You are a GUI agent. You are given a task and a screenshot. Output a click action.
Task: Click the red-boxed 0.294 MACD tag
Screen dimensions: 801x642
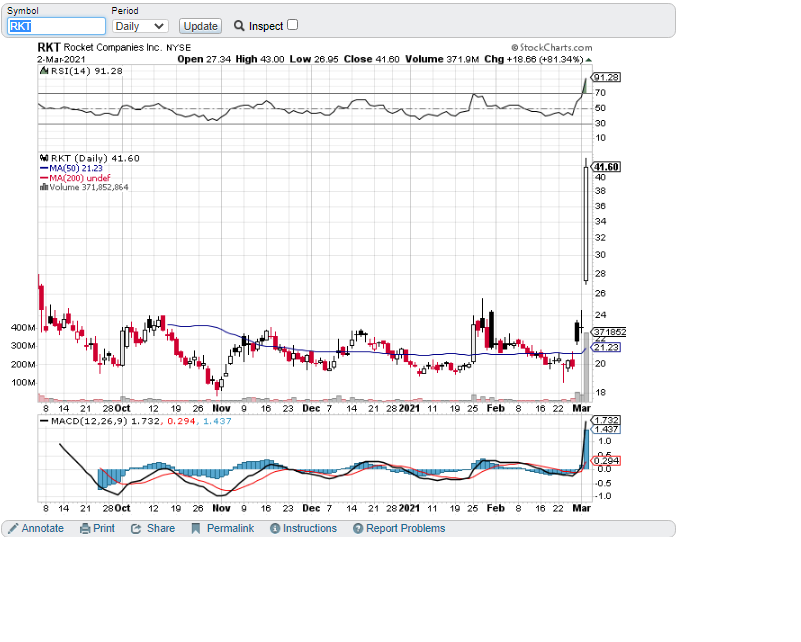[606, 461]
